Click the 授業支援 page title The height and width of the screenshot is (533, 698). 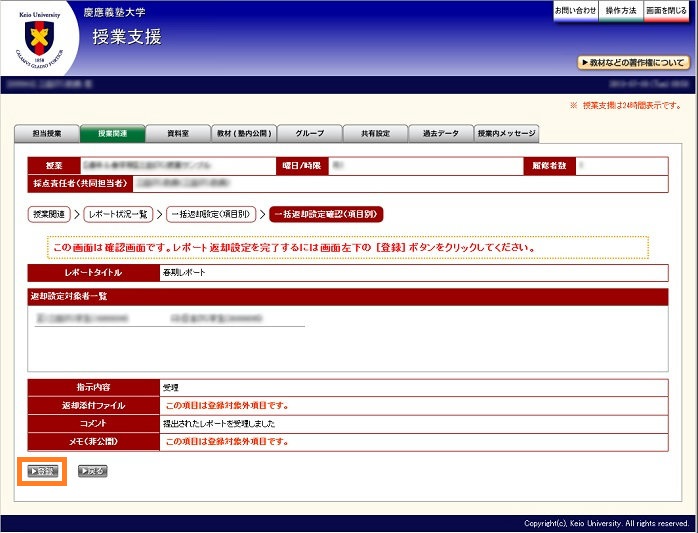click(x=127, y=38)
